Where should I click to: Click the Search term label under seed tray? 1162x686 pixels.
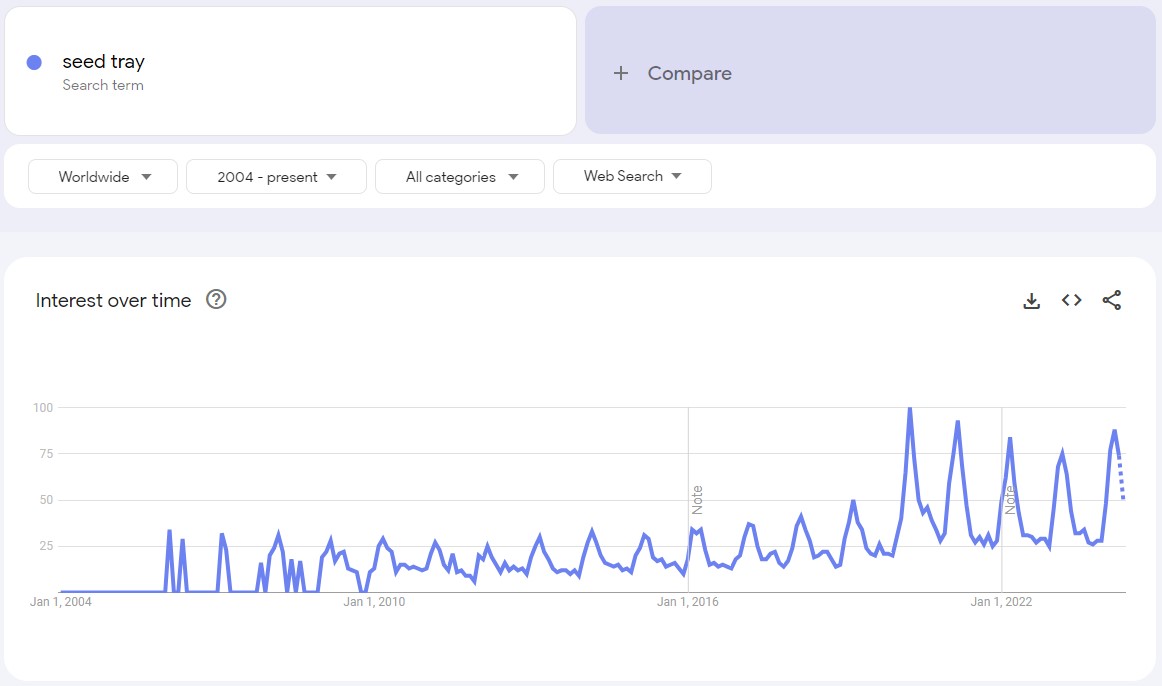(x=103, y=85)
